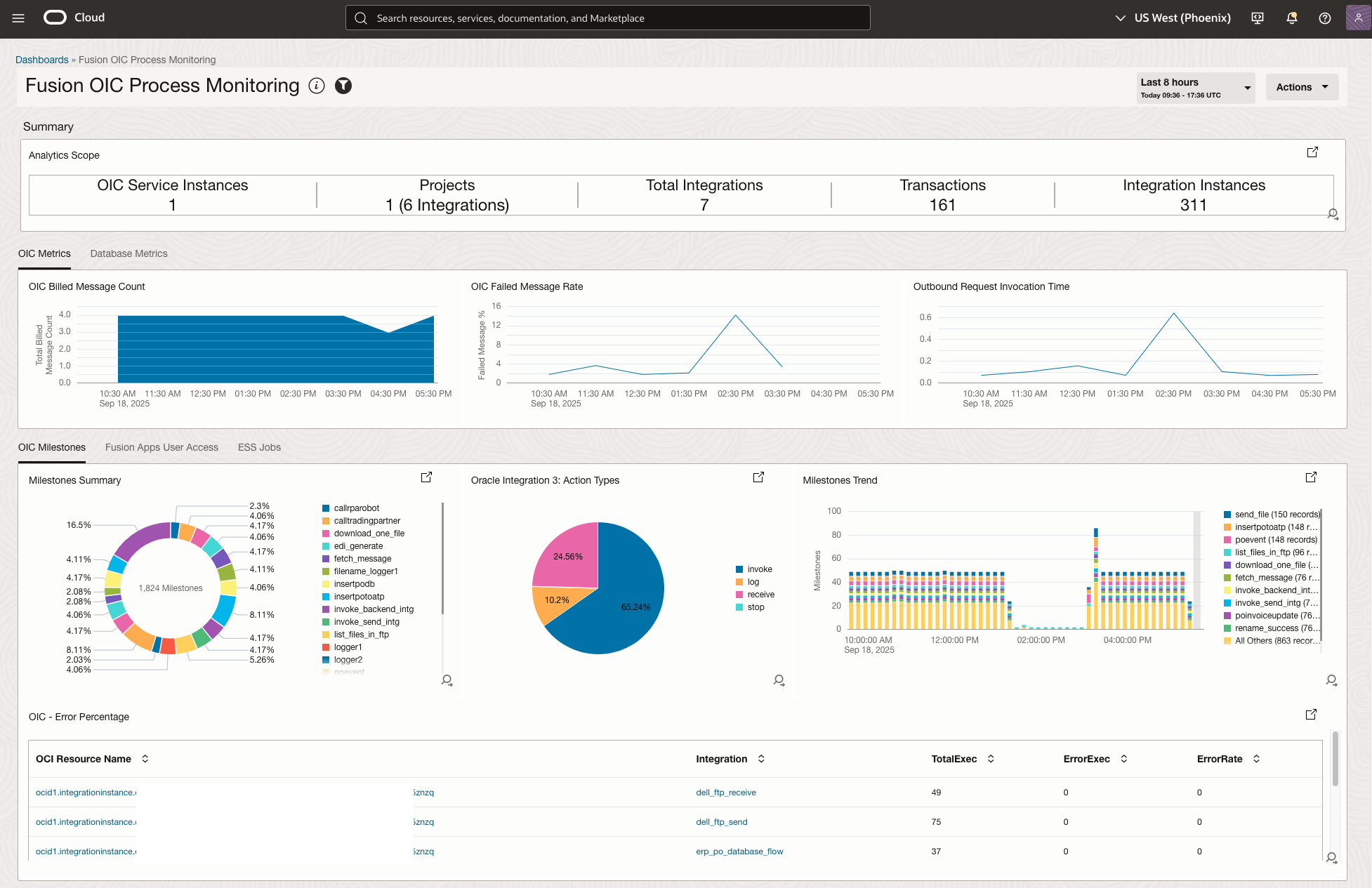Screen dimensions: 1372x888
Task: Click the notification bell icon
Action: click(1291, 18)
